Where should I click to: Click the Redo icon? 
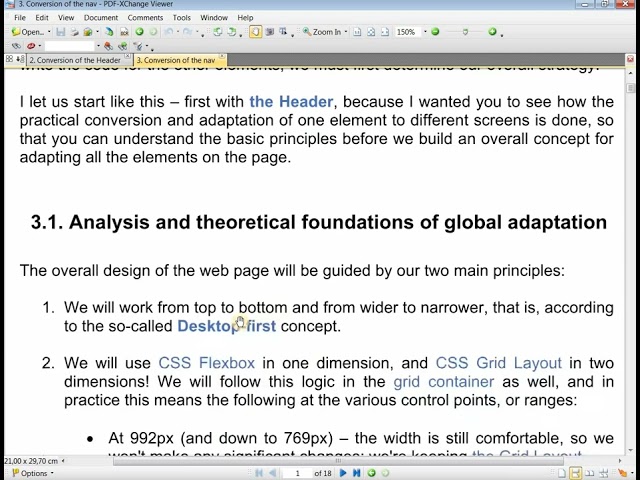[x=187, y=32]
